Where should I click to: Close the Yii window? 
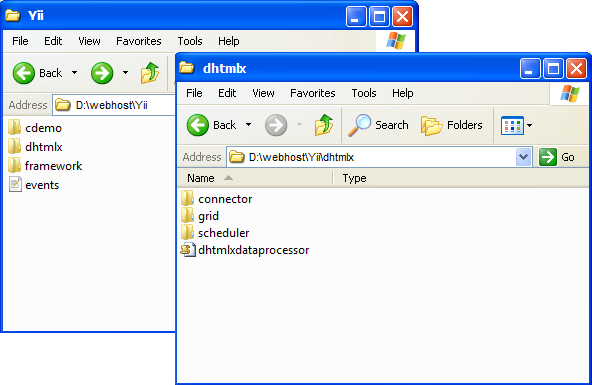pos(402,17)
